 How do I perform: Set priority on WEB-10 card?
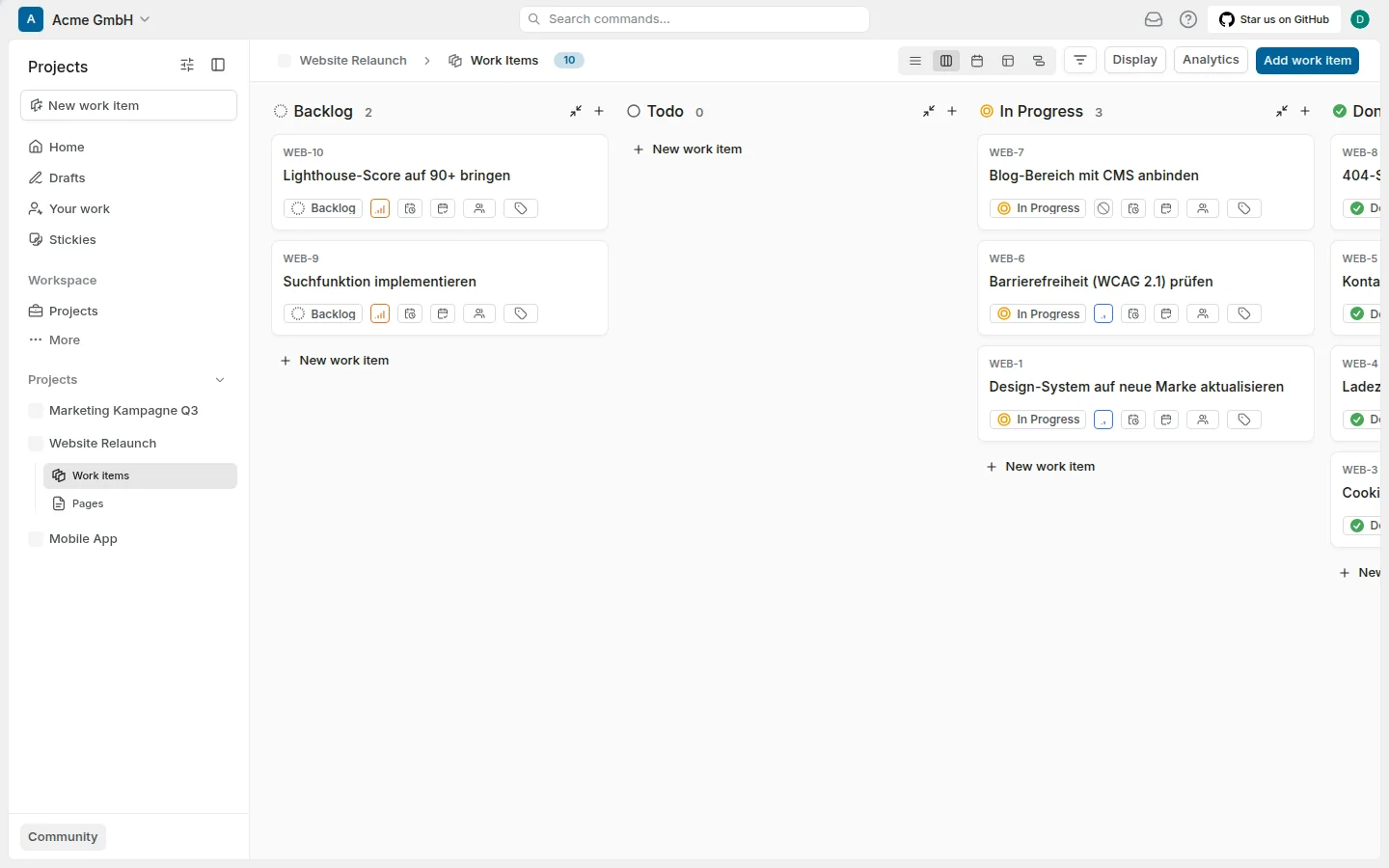pos(380,208)
